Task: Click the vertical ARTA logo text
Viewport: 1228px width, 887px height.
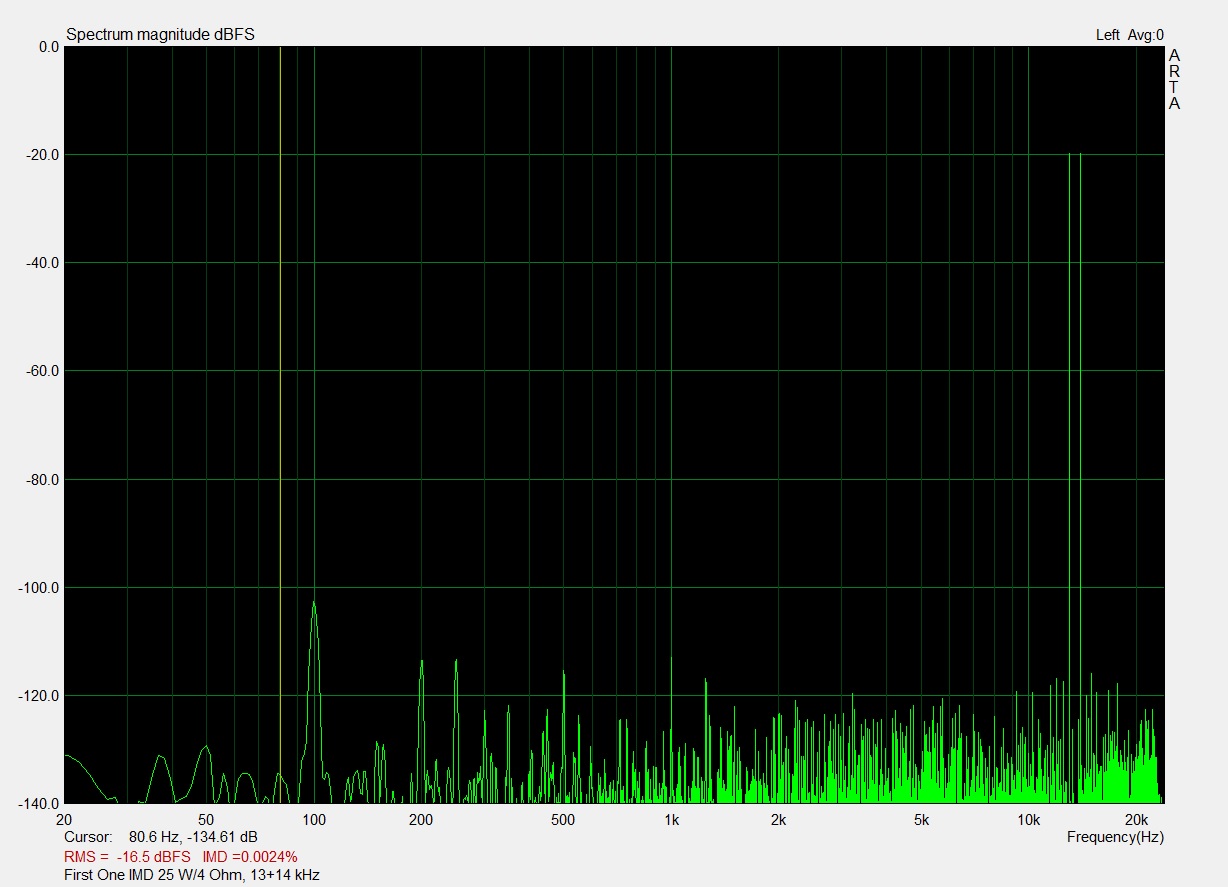Action: pyautogui.click(x=1175, y=79)
